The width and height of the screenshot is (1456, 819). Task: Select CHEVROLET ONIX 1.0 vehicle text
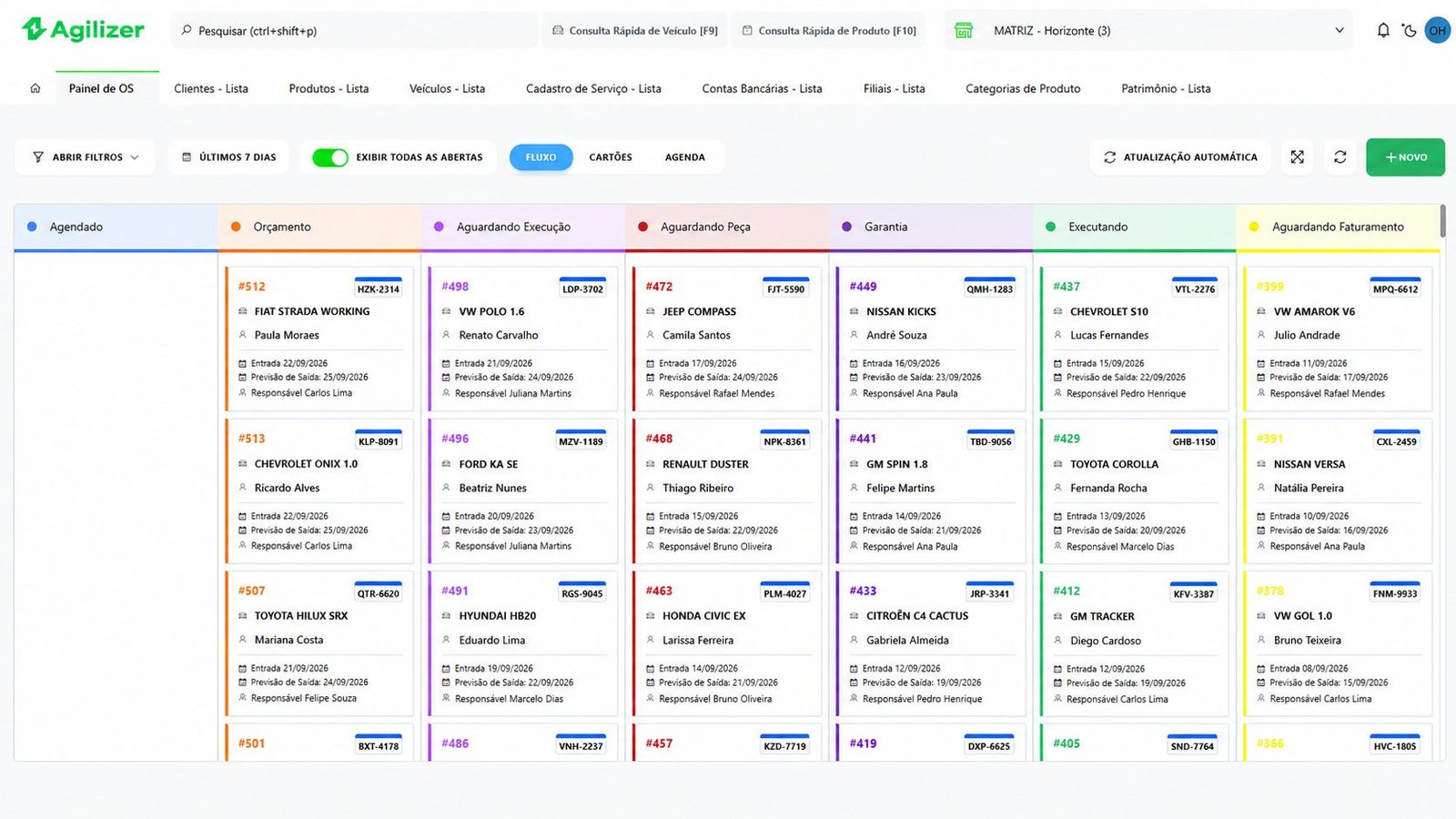[306, 464]
